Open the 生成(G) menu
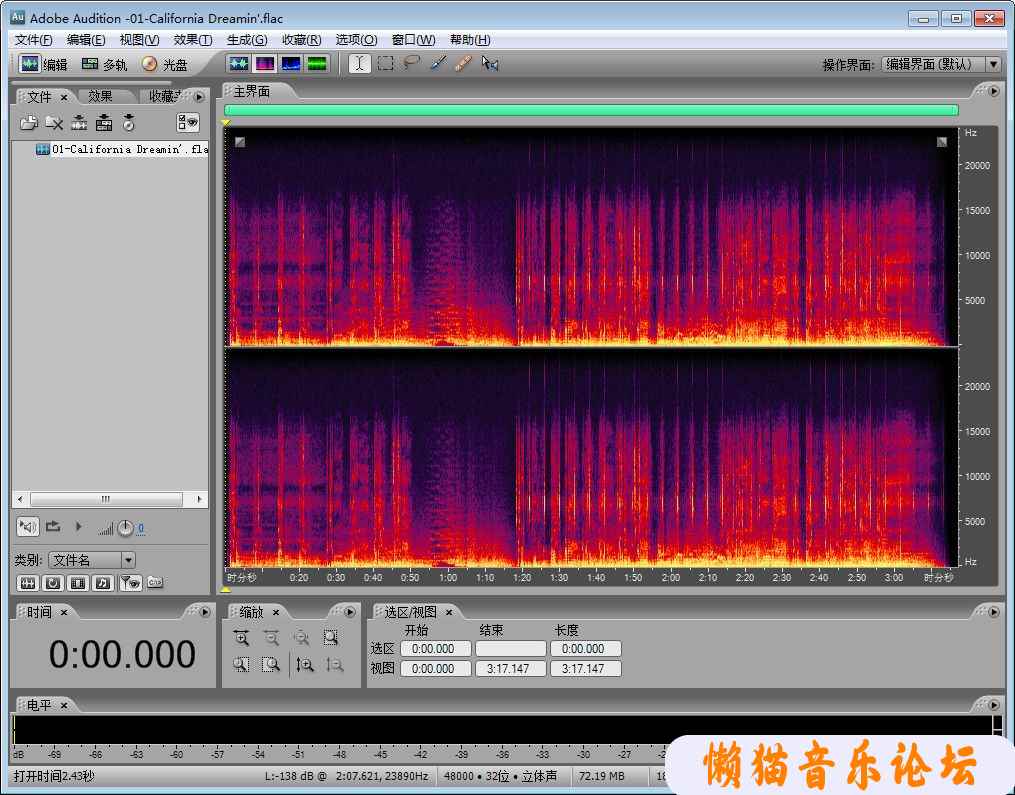1015x795 pixels. (x=247, y=39)
